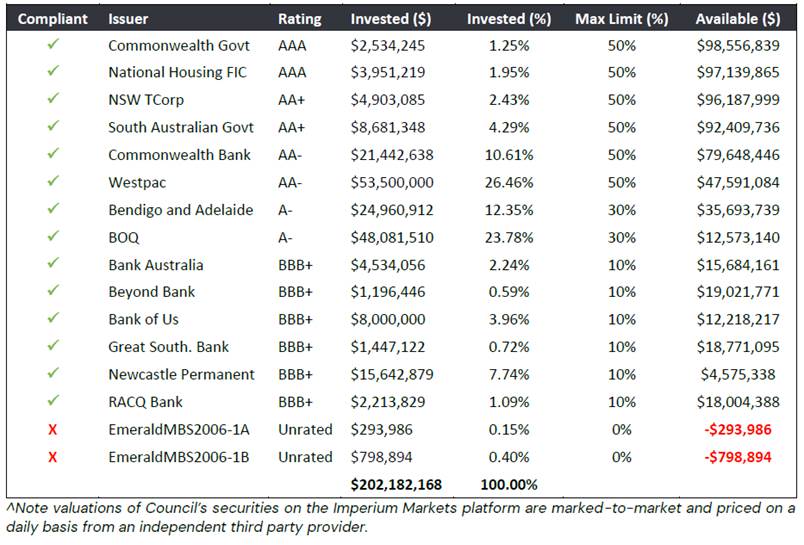
Task: Select the Rating column header
Action: [x=299, y=19]
